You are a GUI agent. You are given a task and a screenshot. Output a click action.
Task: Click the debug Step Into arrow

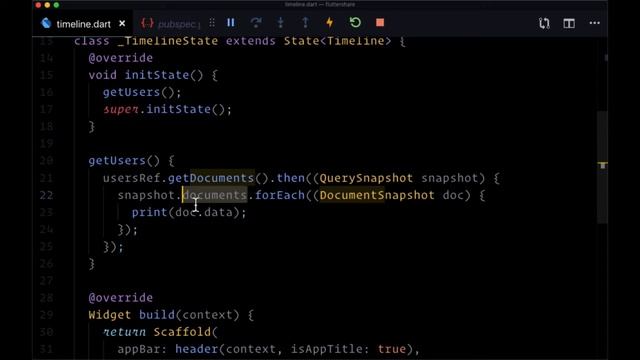280,22
